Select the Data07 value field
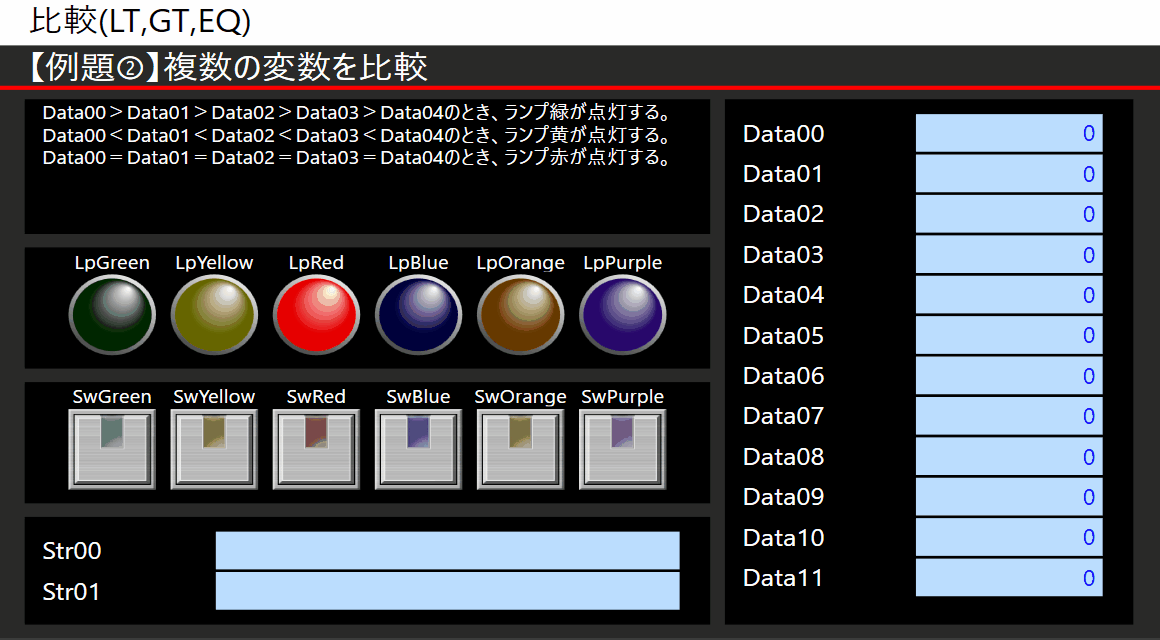The width and height of the screenshot is (1160, 640). point(1009,416)
